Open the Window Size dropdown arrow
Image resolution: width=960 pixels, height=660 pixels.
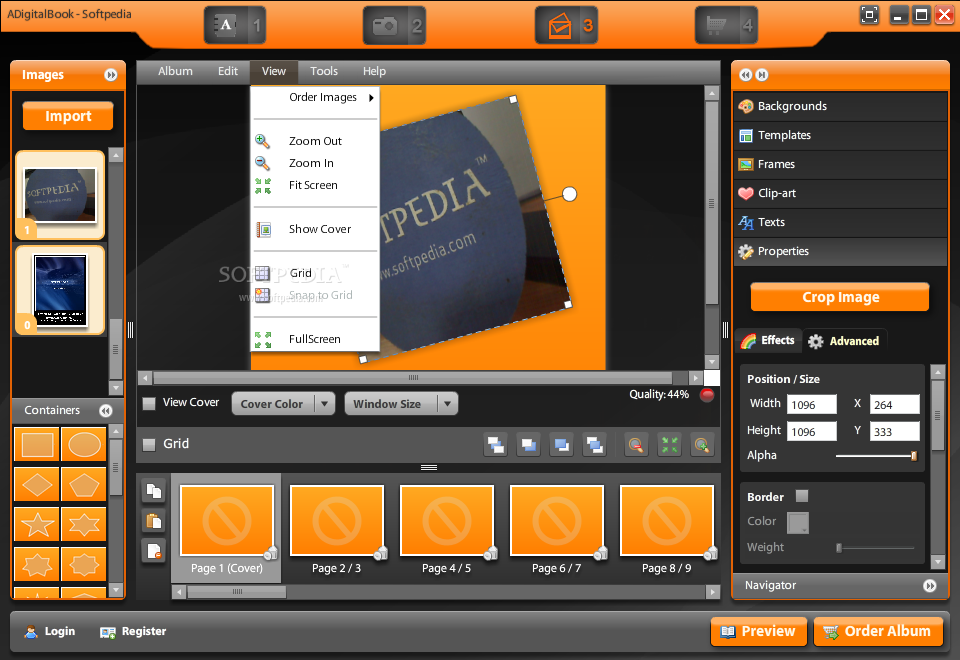coord(448,403)
